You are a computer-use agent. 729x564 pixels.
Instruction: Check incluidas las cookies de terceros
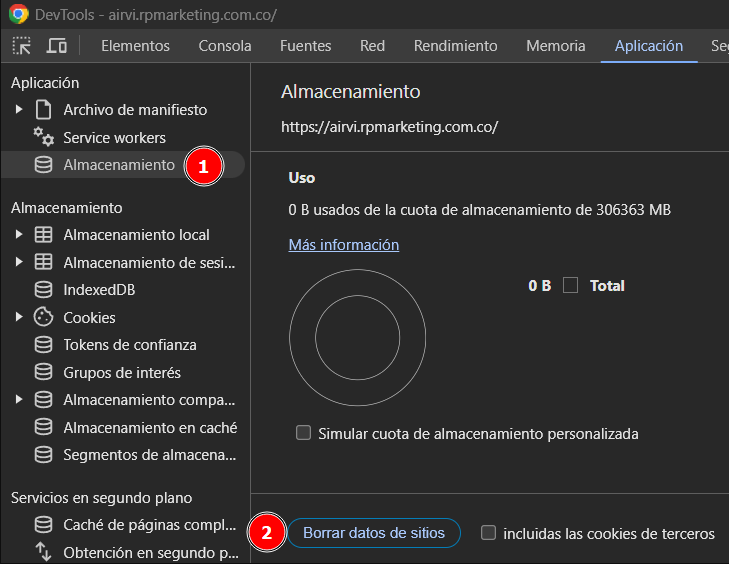point(488,533)
